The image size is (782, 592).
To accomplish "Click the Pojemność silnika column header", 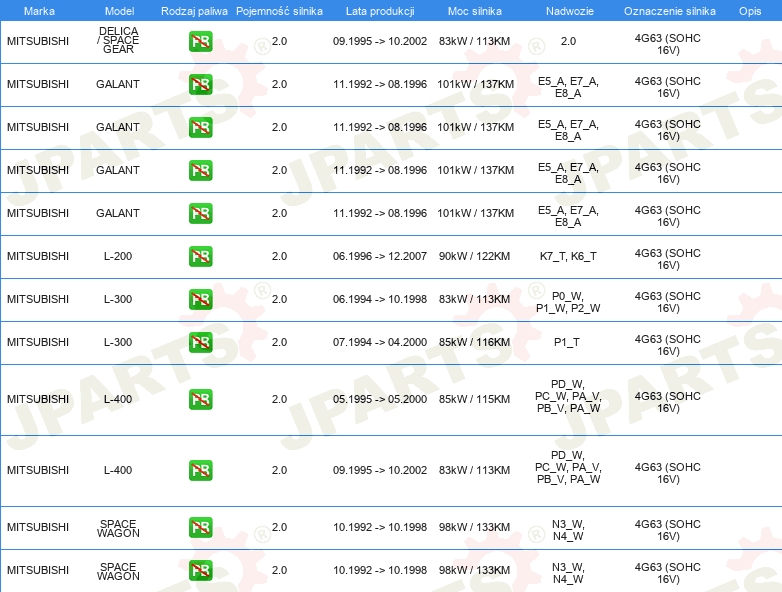I will pos(279,11).
